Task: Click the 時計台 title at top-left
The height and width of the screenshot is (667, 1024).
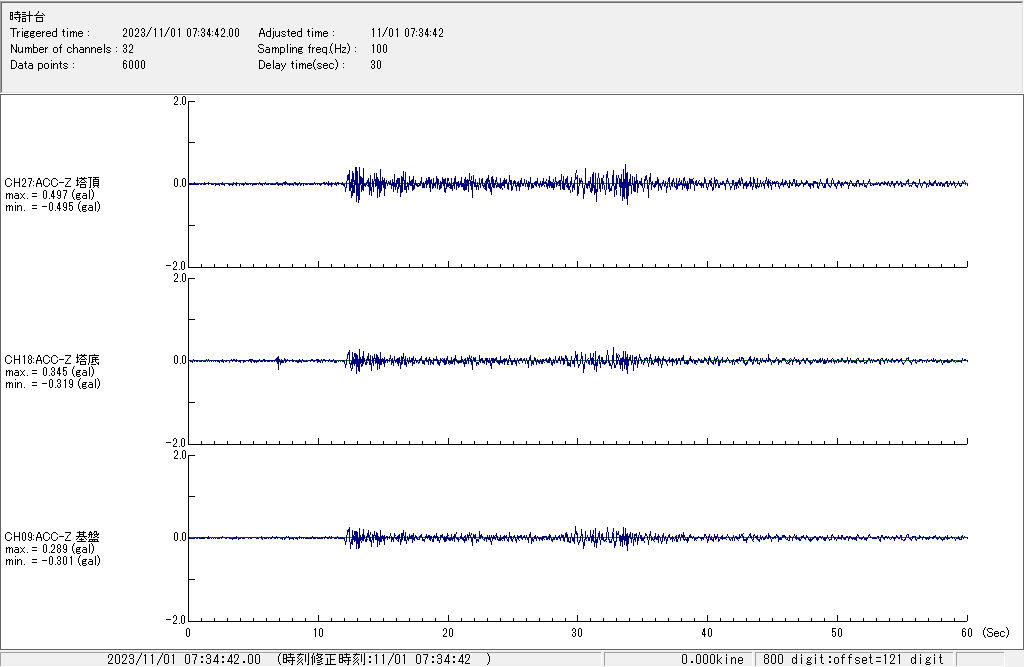Action: (27, 17)
